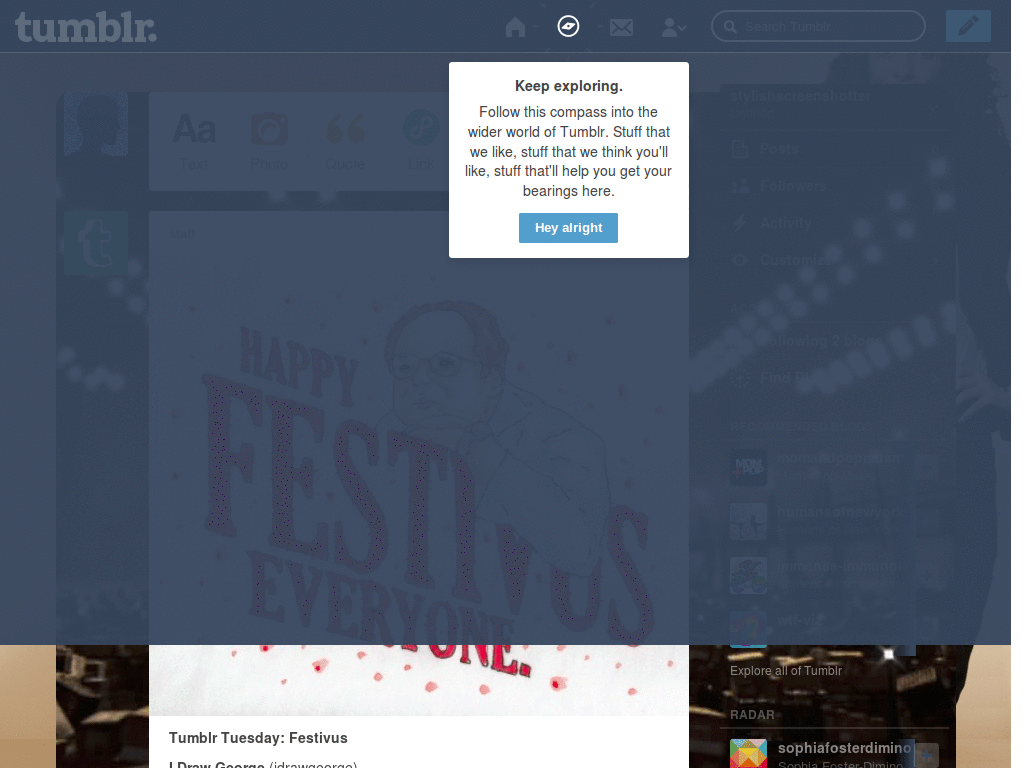Create a new Text post
Screen dimensions: 1024x768
pos(194,142)
